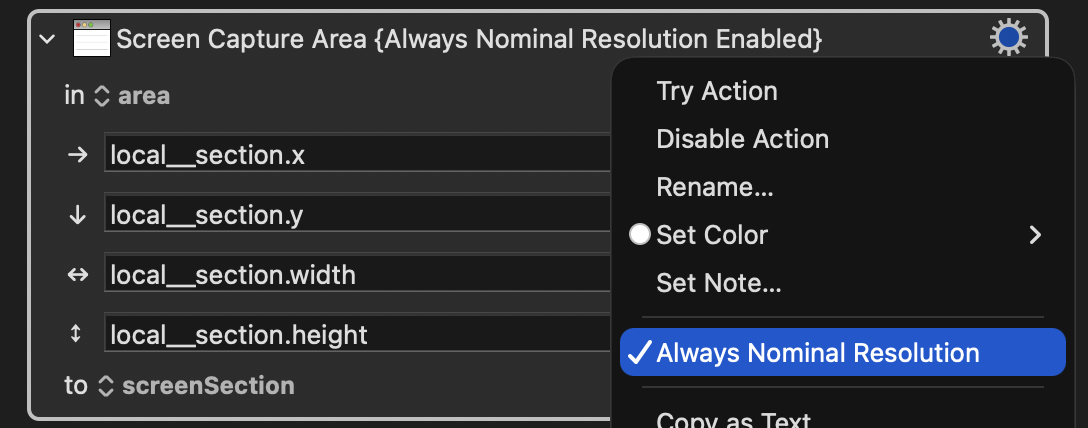Click the white Set Color circle swatch
The image size is (1088, 428).
pyautogui.click(x=640, y=235)
